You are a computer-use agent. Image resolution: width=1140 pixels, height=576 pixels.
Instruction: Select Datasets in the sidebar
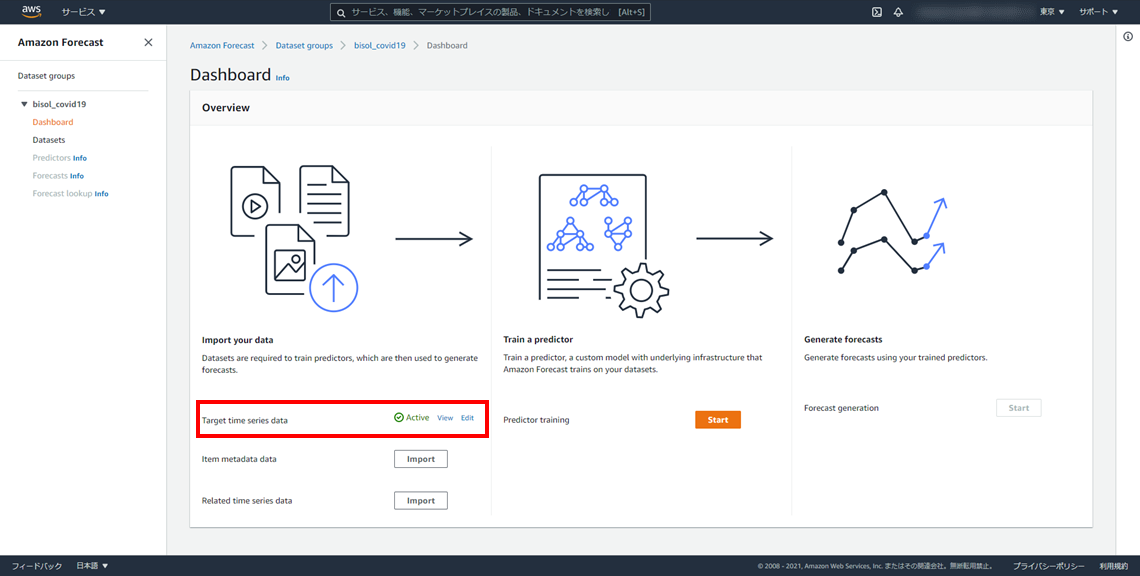point(49,140)
